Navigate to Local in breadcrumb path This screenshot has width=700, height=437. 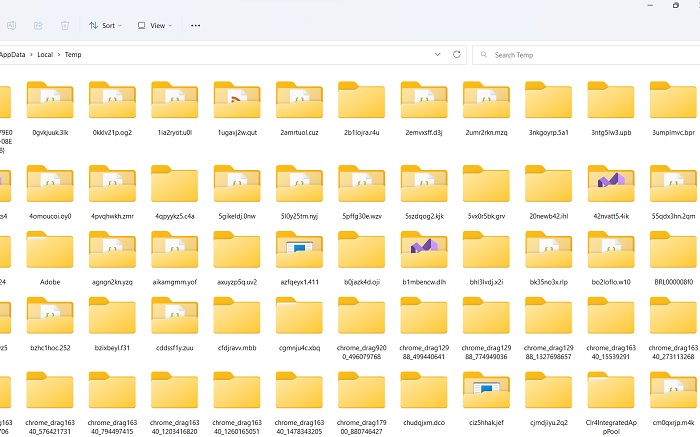45,55
